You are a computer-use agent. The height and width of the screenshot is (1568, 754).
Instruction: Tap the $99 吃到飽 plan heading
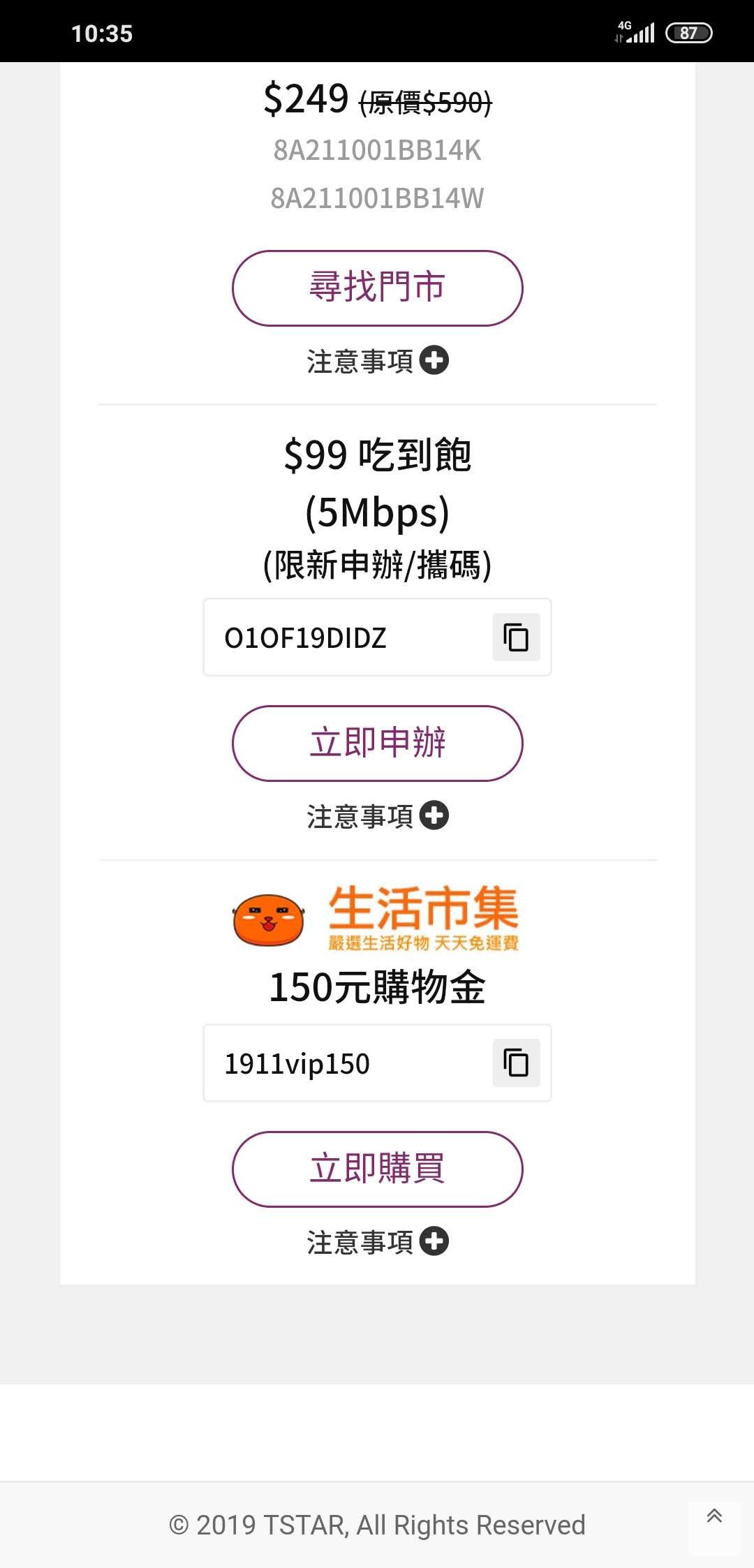(377, 455)
